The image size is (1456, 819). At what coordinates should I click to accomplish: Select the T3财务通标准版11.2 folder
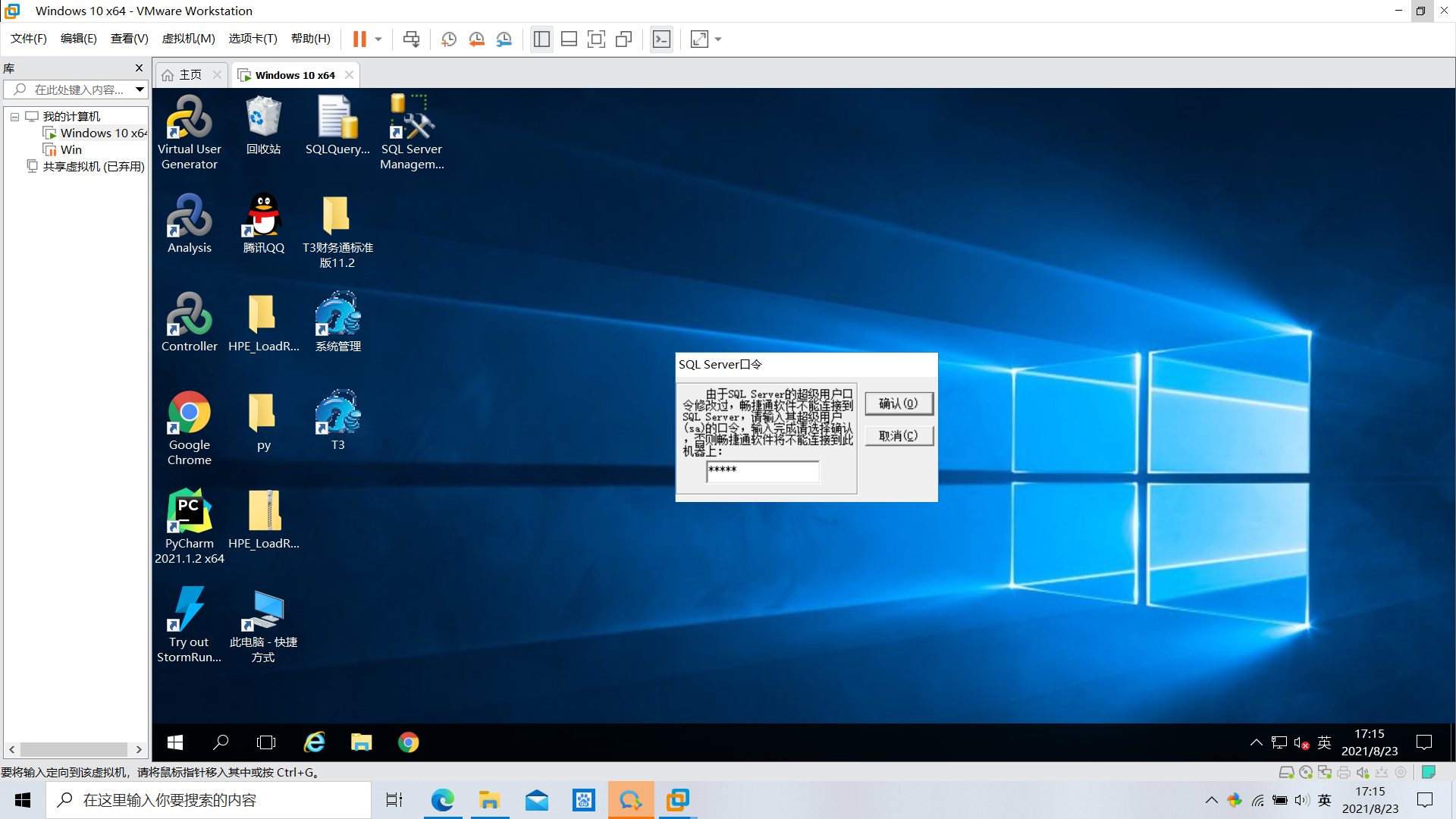[x=337, y=231]
